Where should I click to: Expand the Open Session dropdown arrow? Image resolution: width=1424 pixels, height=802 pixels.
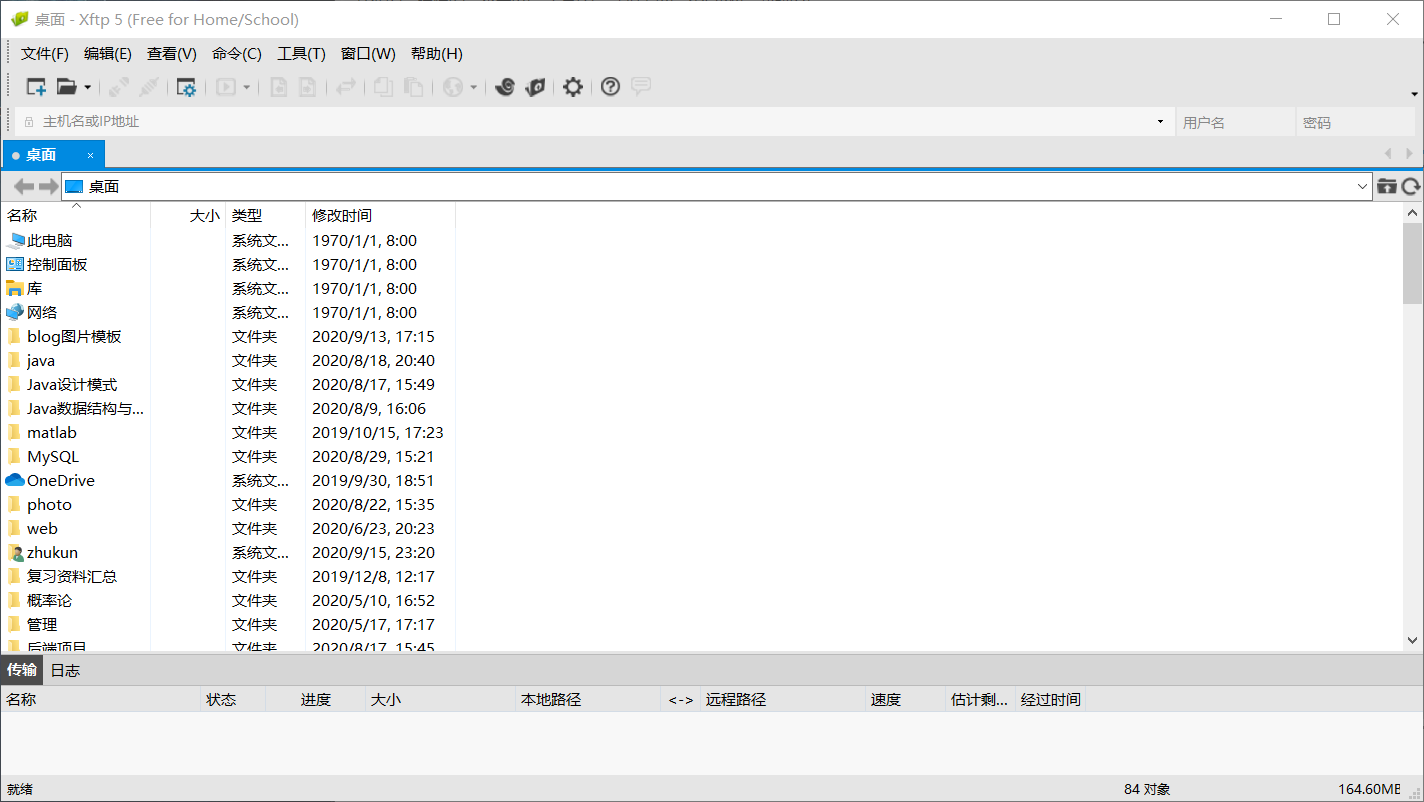(x=87, y=88)
